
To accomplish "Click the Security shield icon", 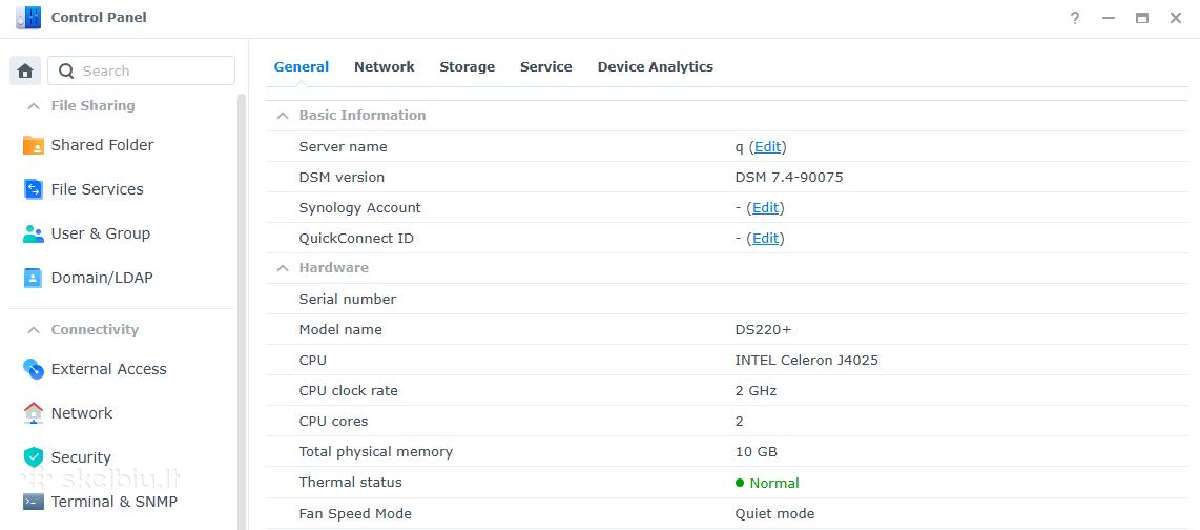I will tap(33, 457).
